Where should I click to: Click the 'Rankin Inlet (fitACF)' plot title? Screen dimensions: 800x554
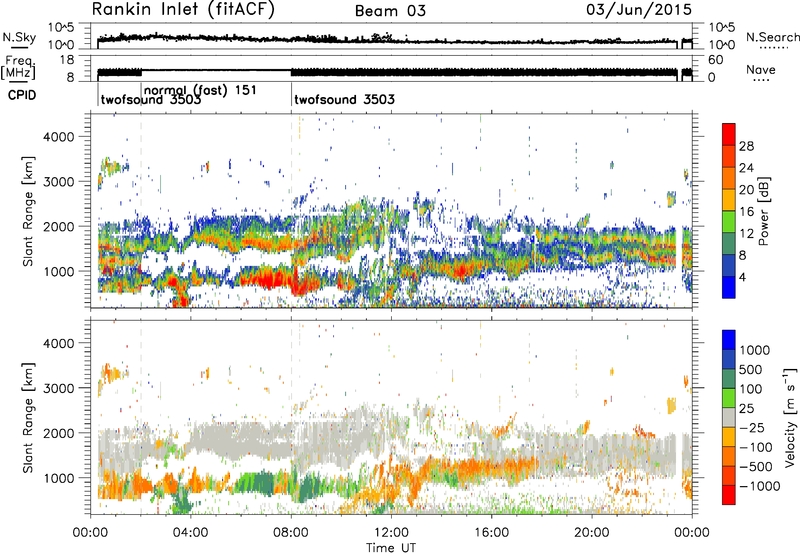(x=183, y=9)
